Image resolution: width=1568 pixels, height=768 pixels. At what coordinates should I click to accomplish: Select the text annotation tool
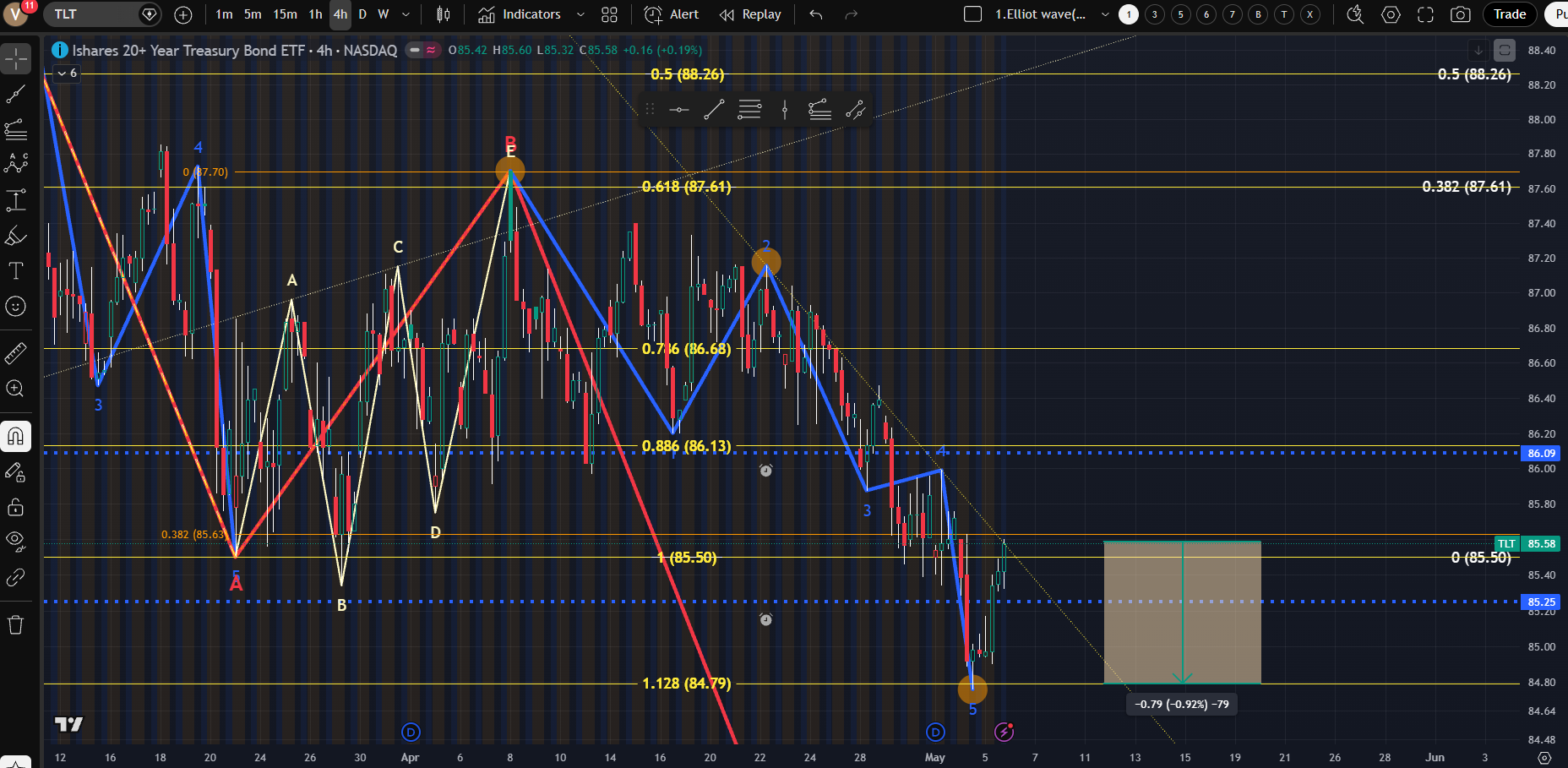[x=16, y=270]
